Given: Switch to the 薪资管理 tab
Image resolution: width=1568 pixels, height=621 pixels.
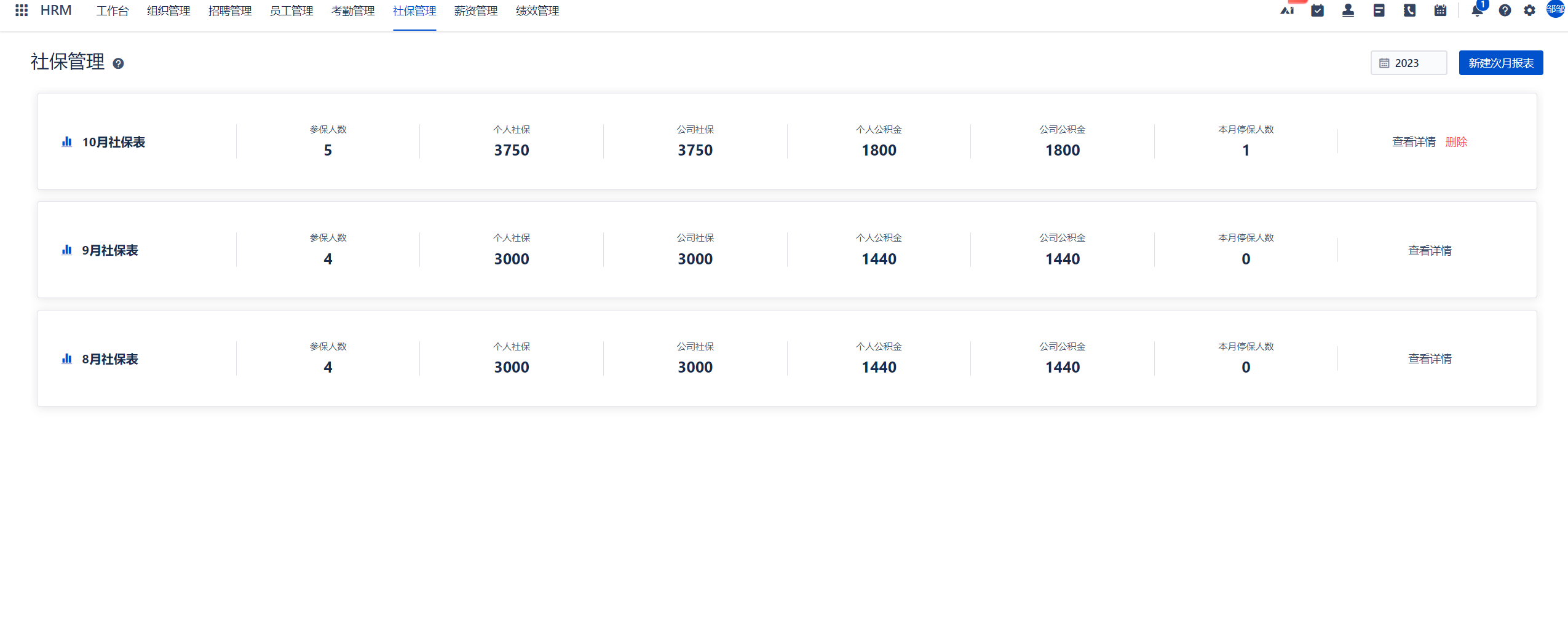Looking at the screenshot, I should pyautogui.click(x=475, y=10).
